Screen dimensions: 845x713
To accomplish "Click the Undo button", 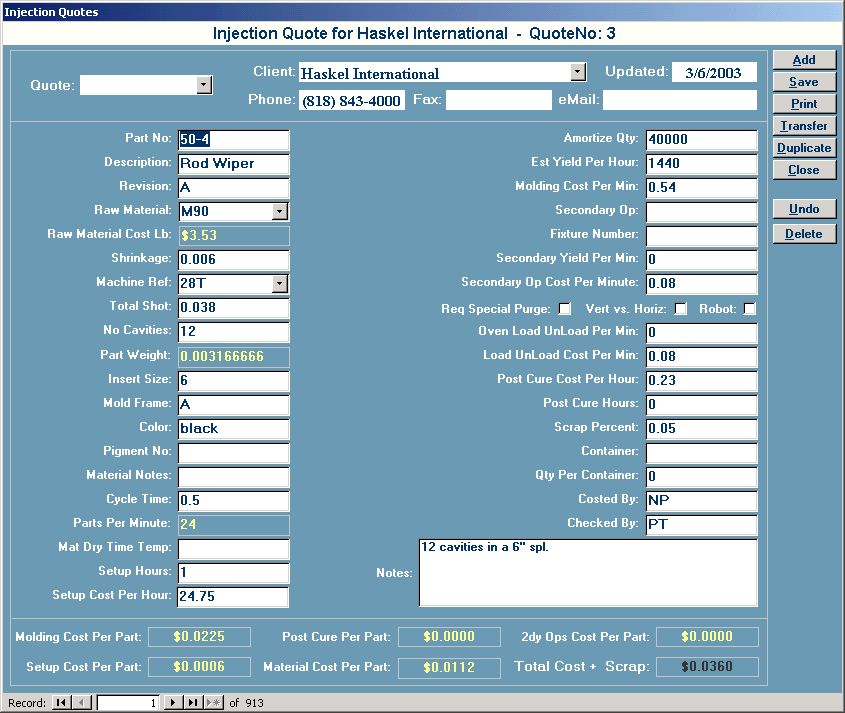I will tap(804, 209).
